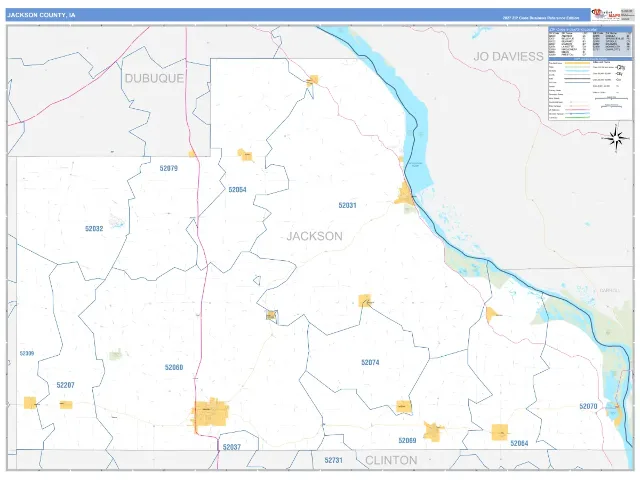Click ZIP code label 52037
The width and height of the screenshot is (640, 480).
point(231,447)
